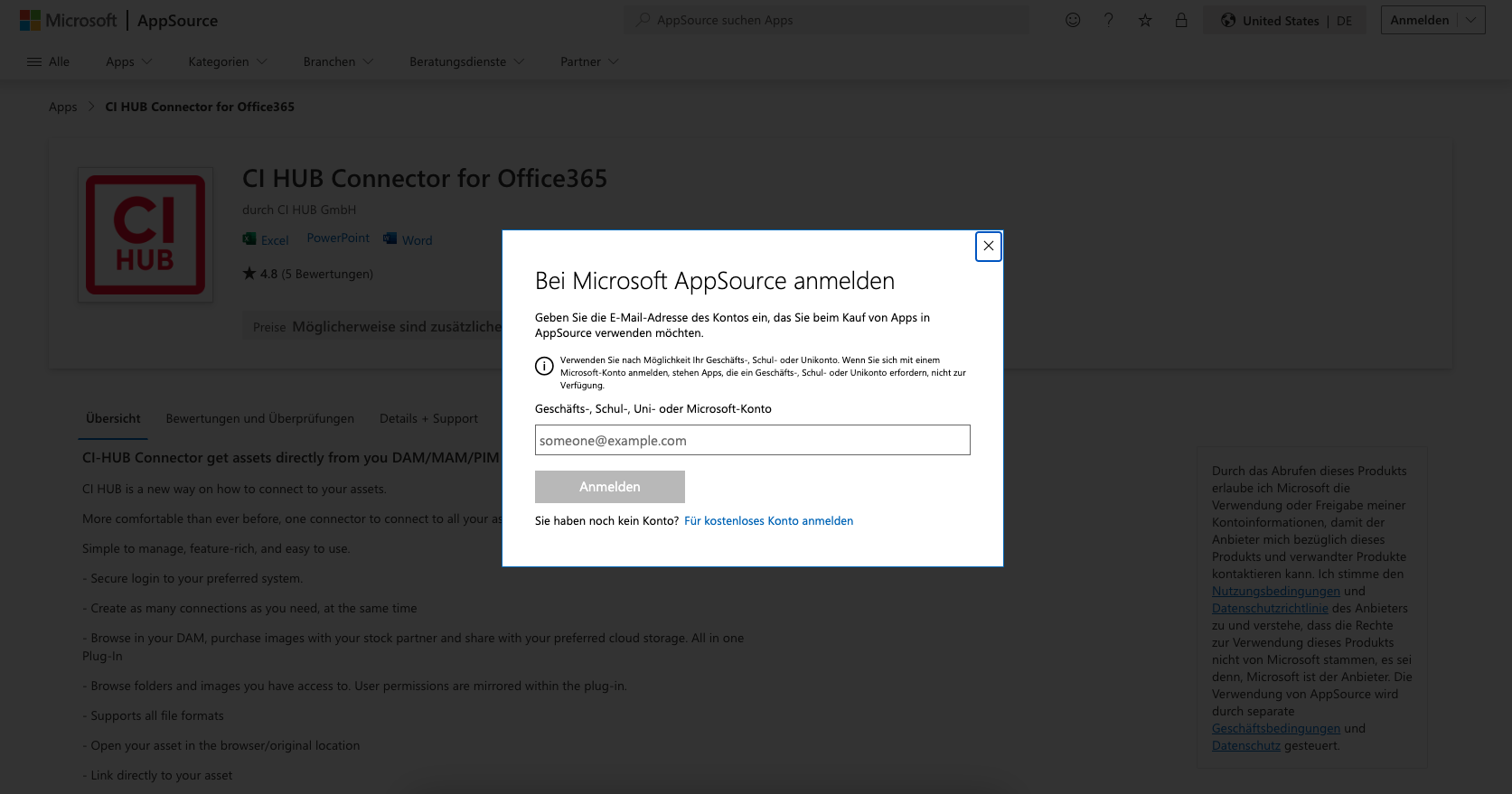
Task: Click the gray Anmelden dialog button
Action: coord(610,487)
